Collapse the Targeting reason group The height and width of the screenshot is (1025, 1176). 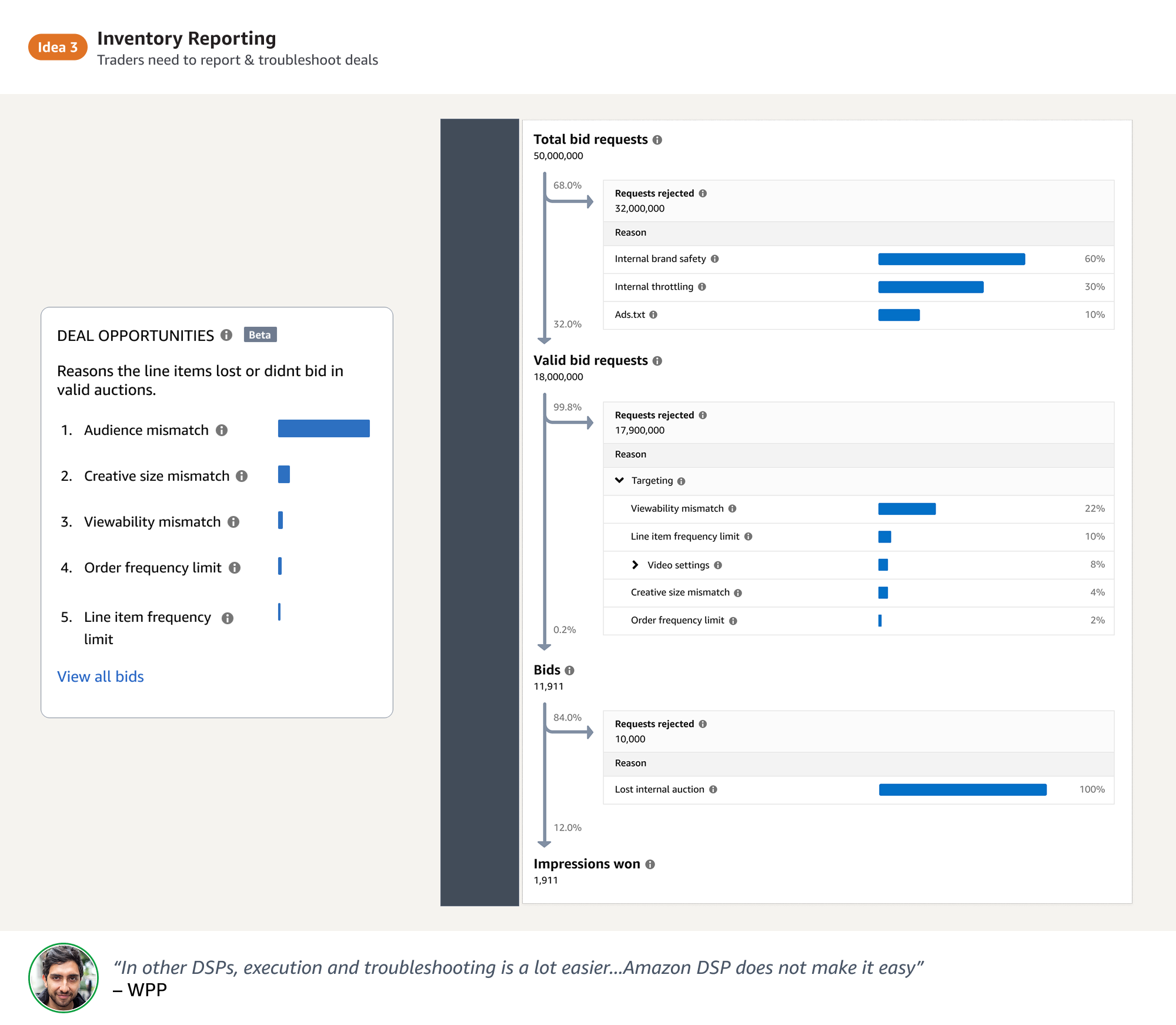click(x=619, y=480)
